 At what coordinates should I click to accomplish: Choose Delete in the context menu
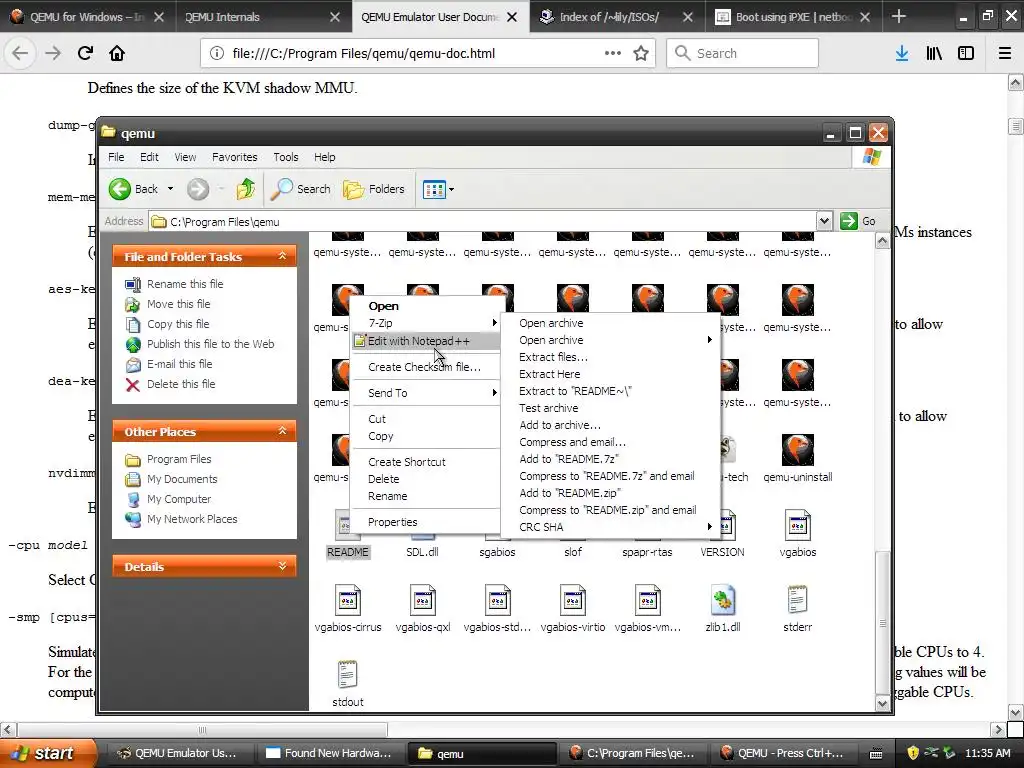[x=425, y=479]
